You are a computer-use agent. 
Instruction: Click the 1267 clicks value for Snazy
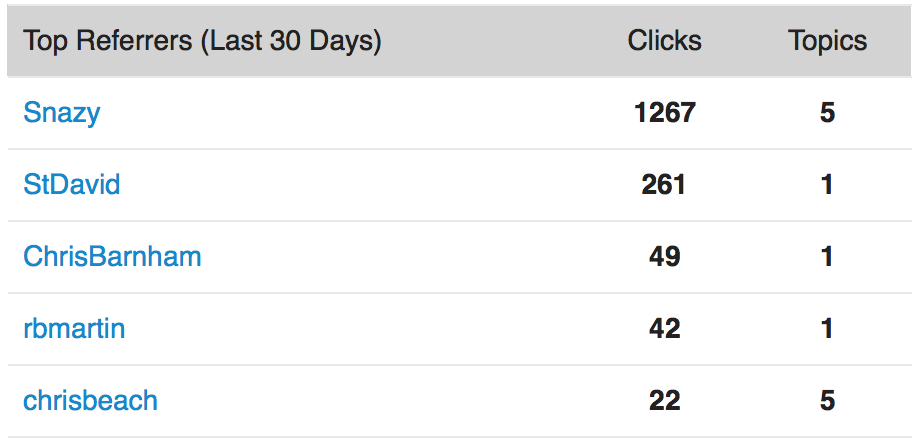tap(664, 113)
